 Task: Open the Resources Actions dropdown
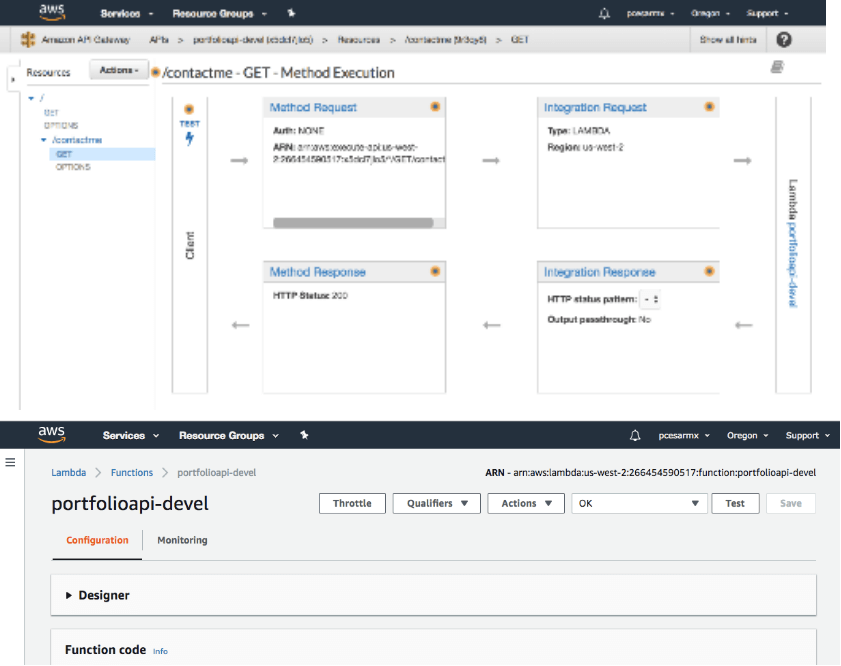pos(119,70)
